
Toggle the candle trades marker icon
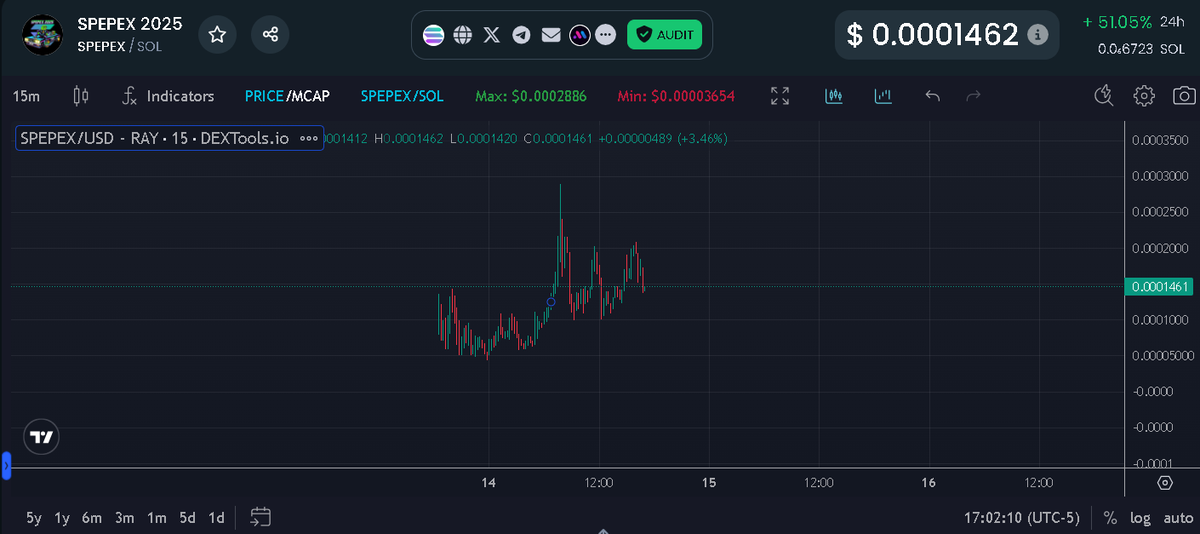834,96
